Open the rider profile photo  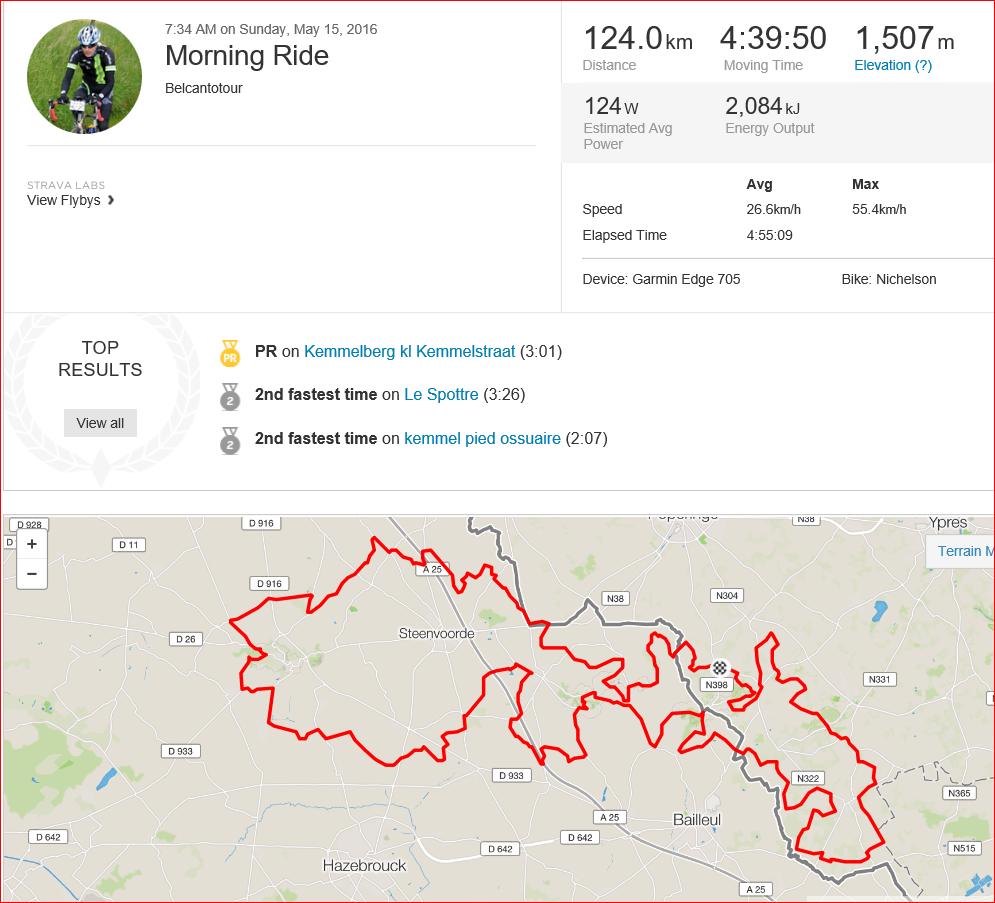(84, 76)
